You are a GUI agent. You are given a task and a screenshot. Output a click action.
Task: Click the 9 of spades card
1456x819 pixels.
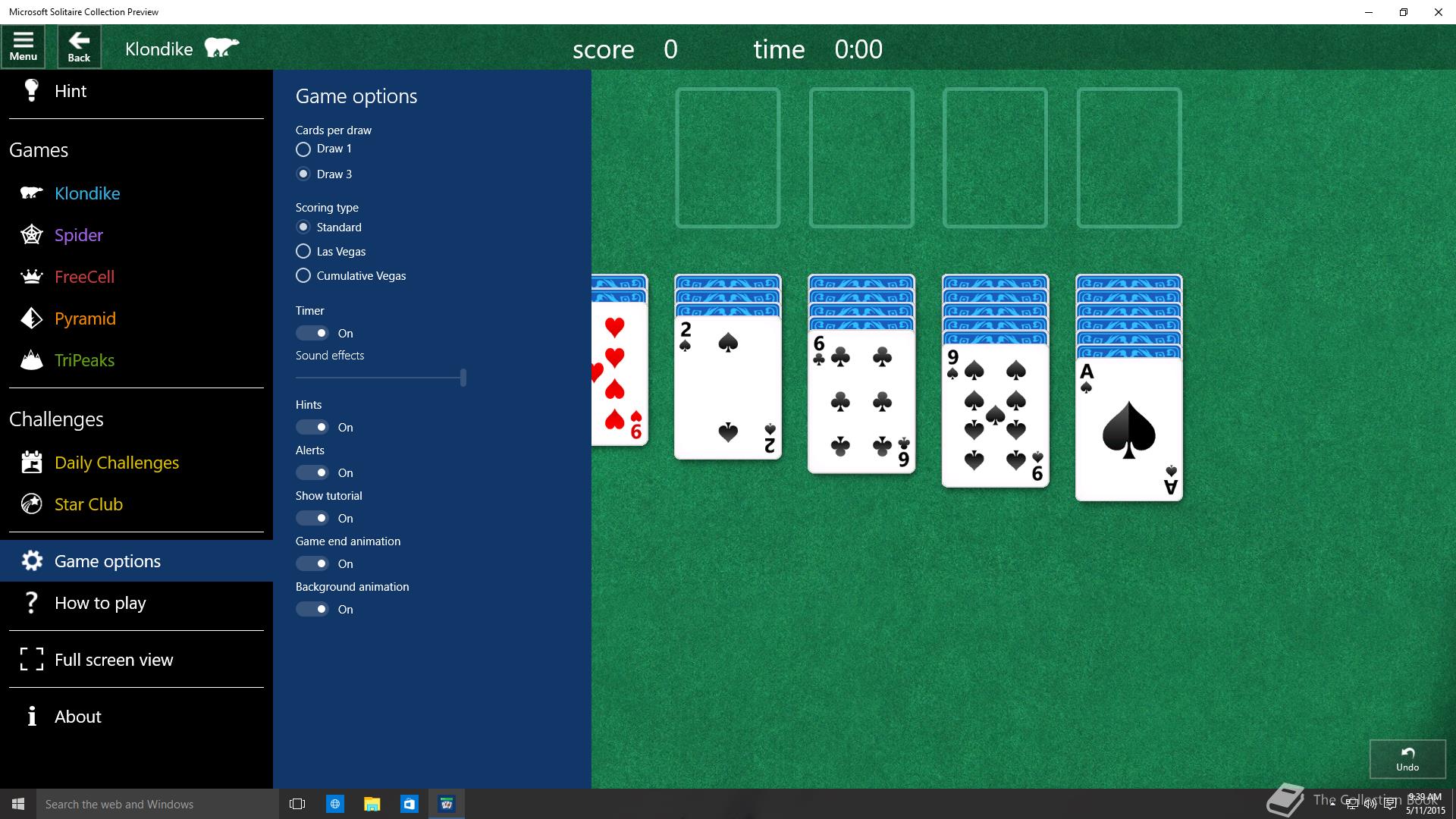click(x=995, y=416)
